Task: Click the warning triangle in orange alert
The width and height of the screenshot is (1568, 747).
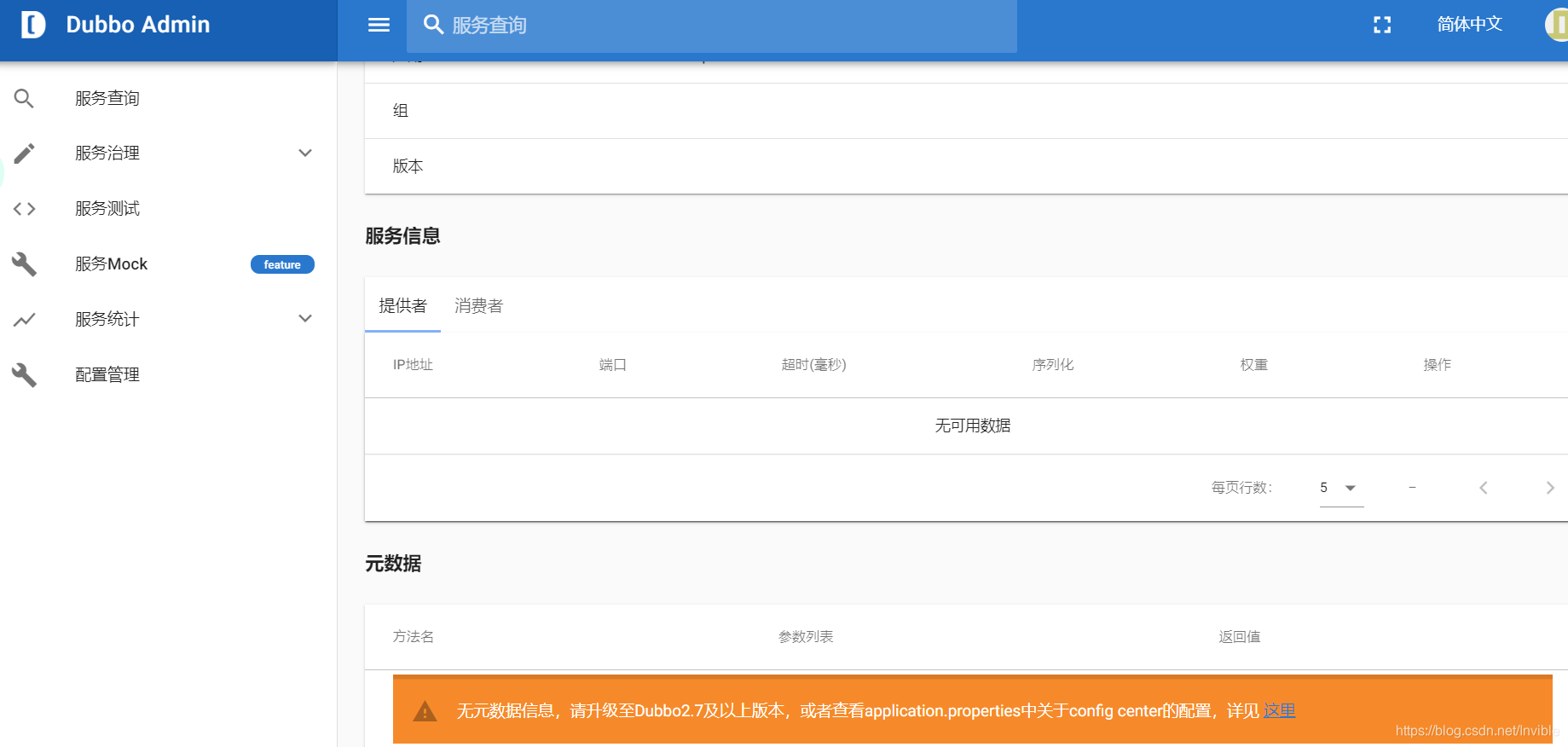Action: [425, 711]
